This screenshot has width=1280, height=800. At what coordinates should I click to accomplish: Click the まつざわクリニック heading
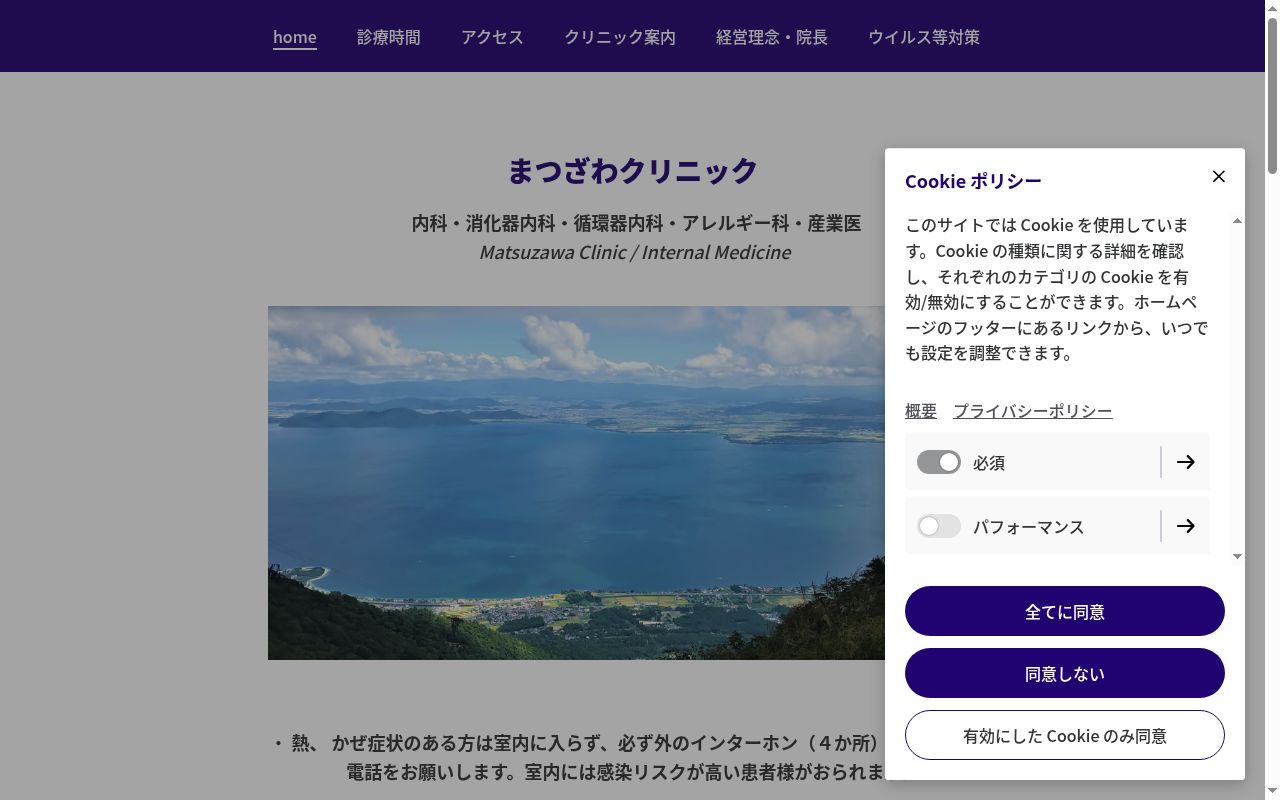(633, 170)
